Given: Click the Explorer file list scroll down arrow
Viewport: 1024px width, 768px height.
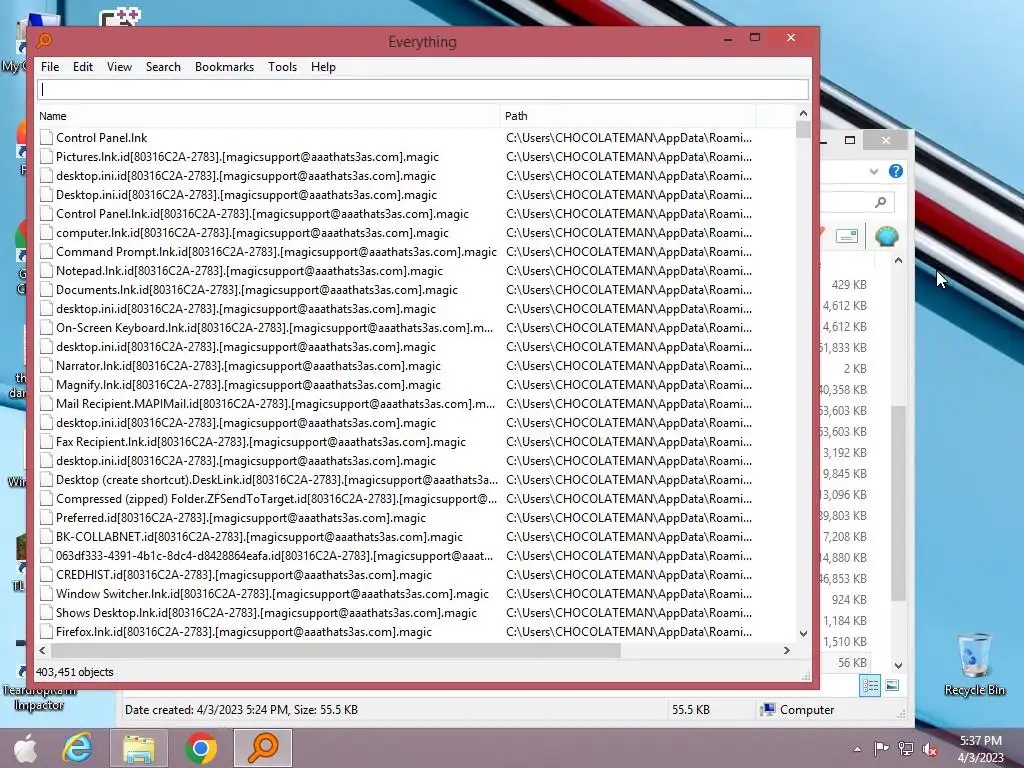Looking at the screenshot, I should tap(899, 665).
